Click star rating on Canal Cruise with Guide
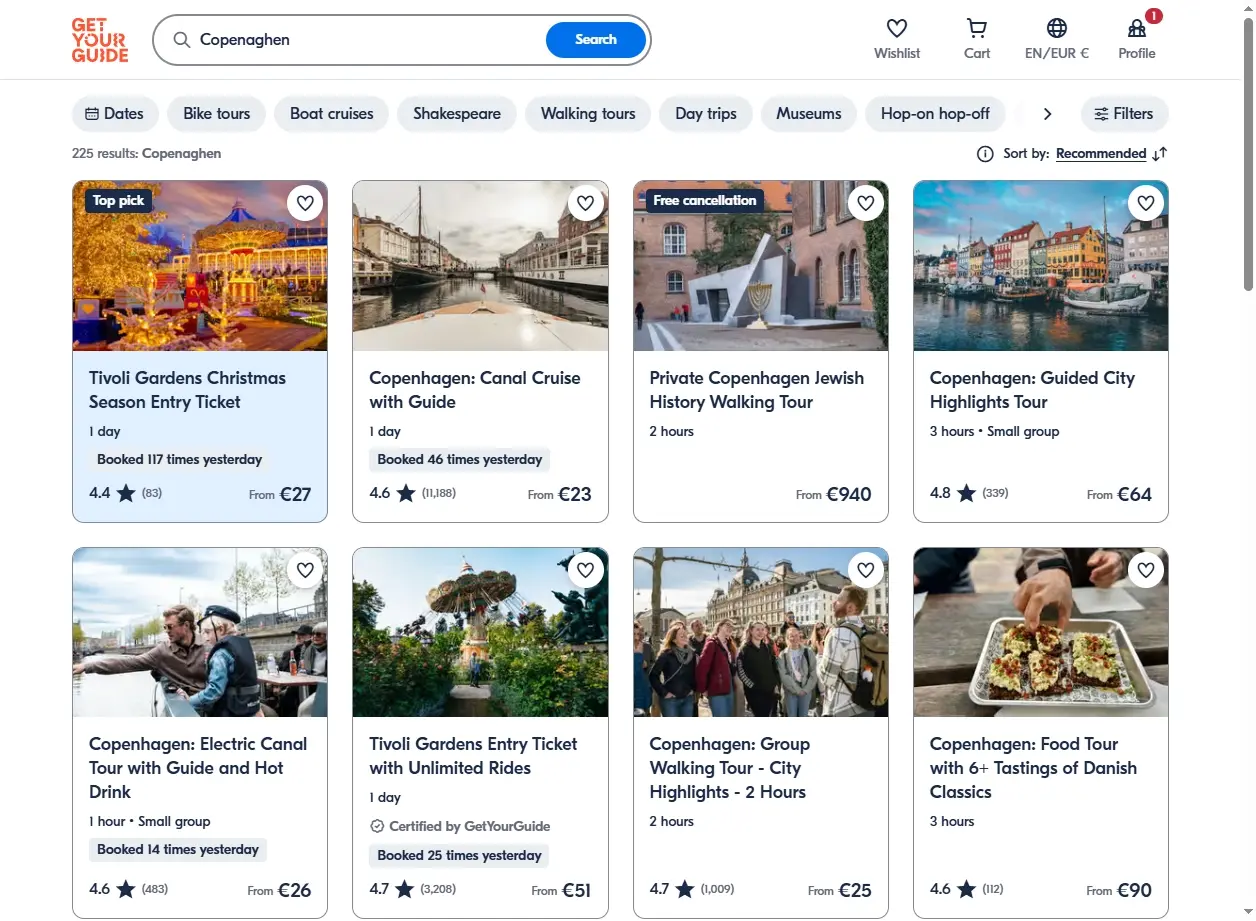Screen dimensions: 1256x921 (406, 493)
